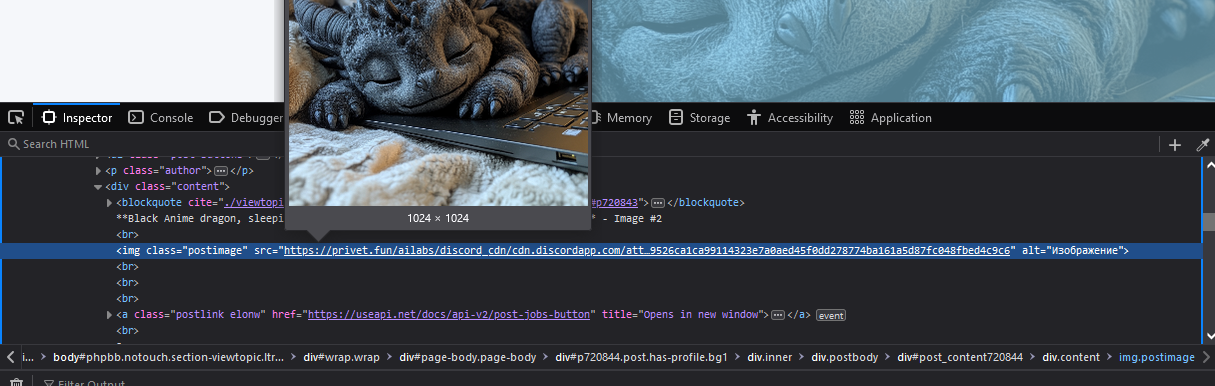Click the alt="Изображение" attribute
The width and height of the screenshot is (1215, 386).
[x=1073, y=250]
